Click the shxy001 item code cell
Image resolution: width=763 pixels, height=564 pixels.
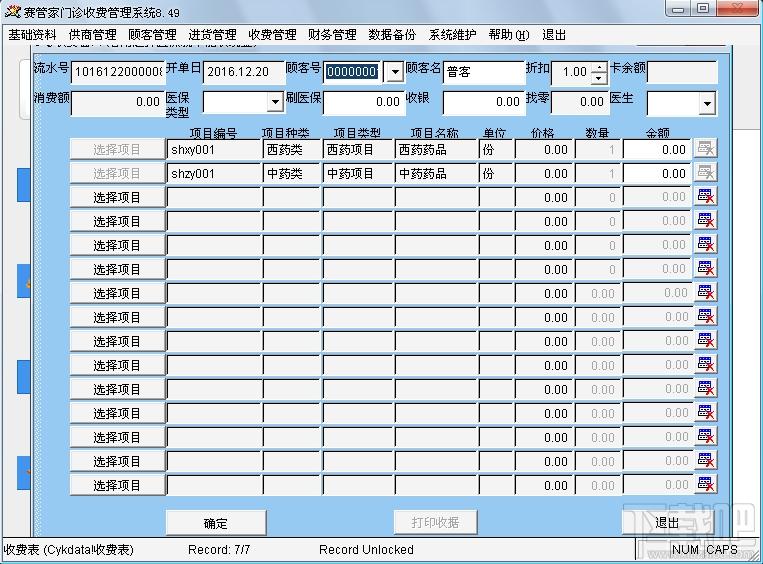tap(214, 149)
